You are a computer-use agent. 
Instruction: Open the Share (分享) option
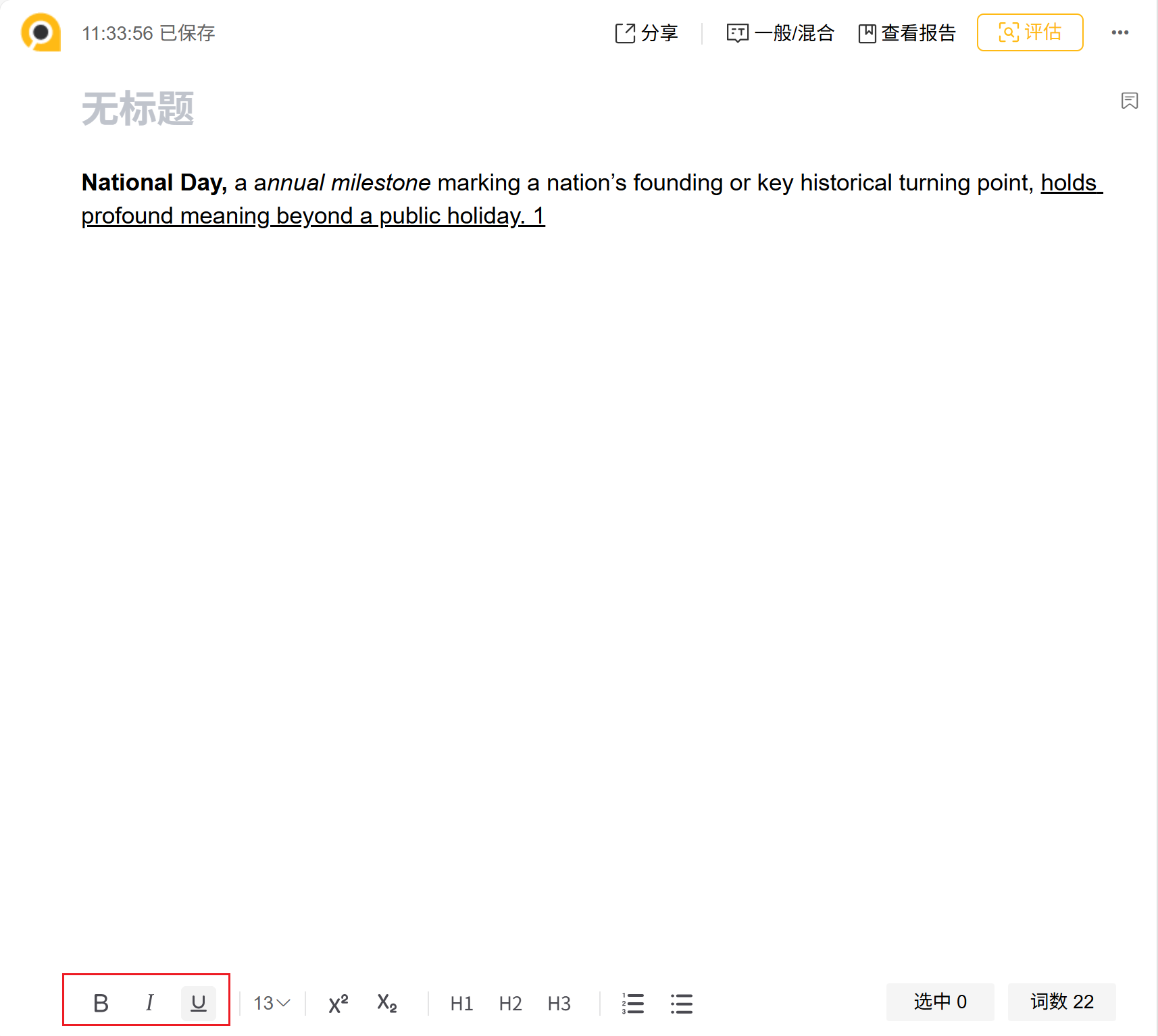pyautogui.click(x=647, y=32)
